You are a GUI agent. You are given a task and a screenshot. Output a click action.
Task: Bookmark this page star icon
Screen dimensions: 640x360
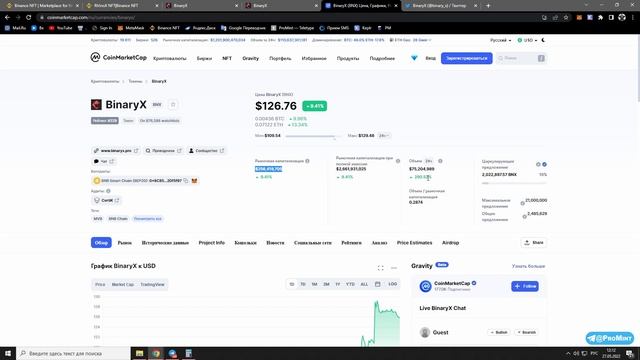click(566, 18)
